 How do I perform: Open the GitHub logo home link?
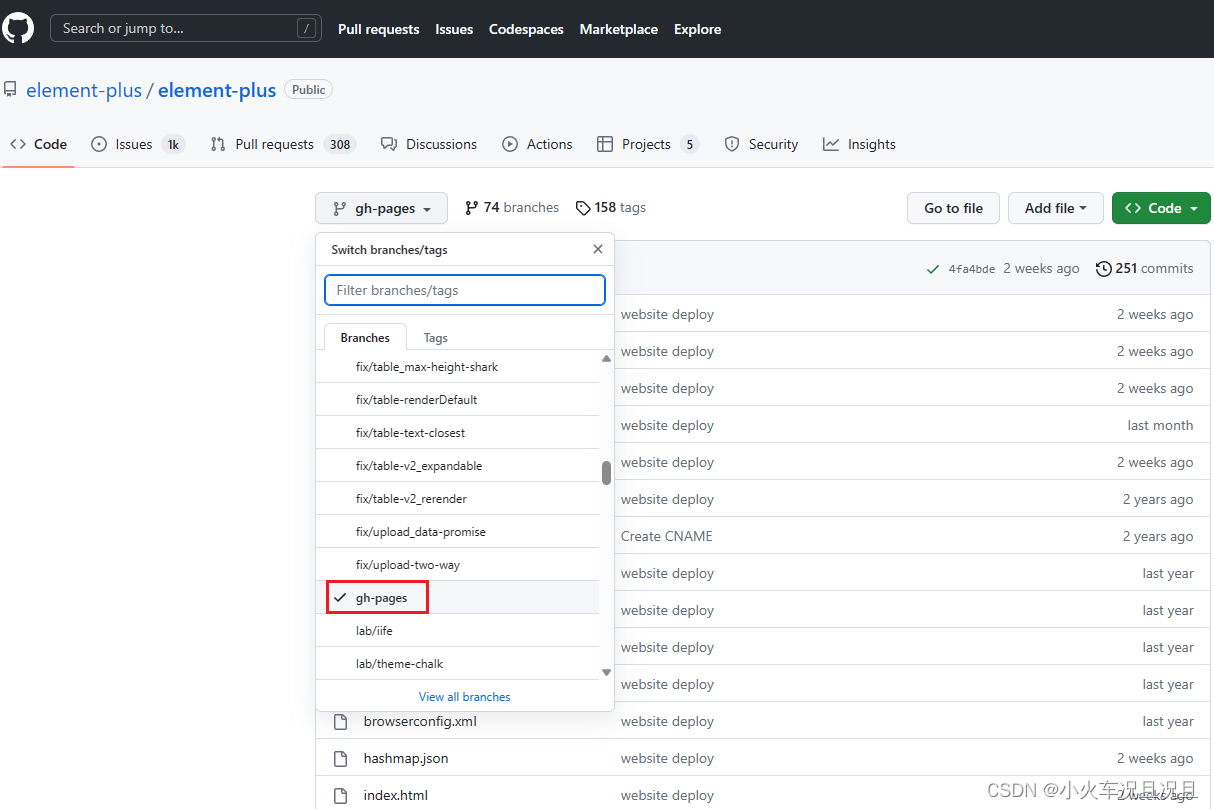pyautogui.click(x=18, y=28)
